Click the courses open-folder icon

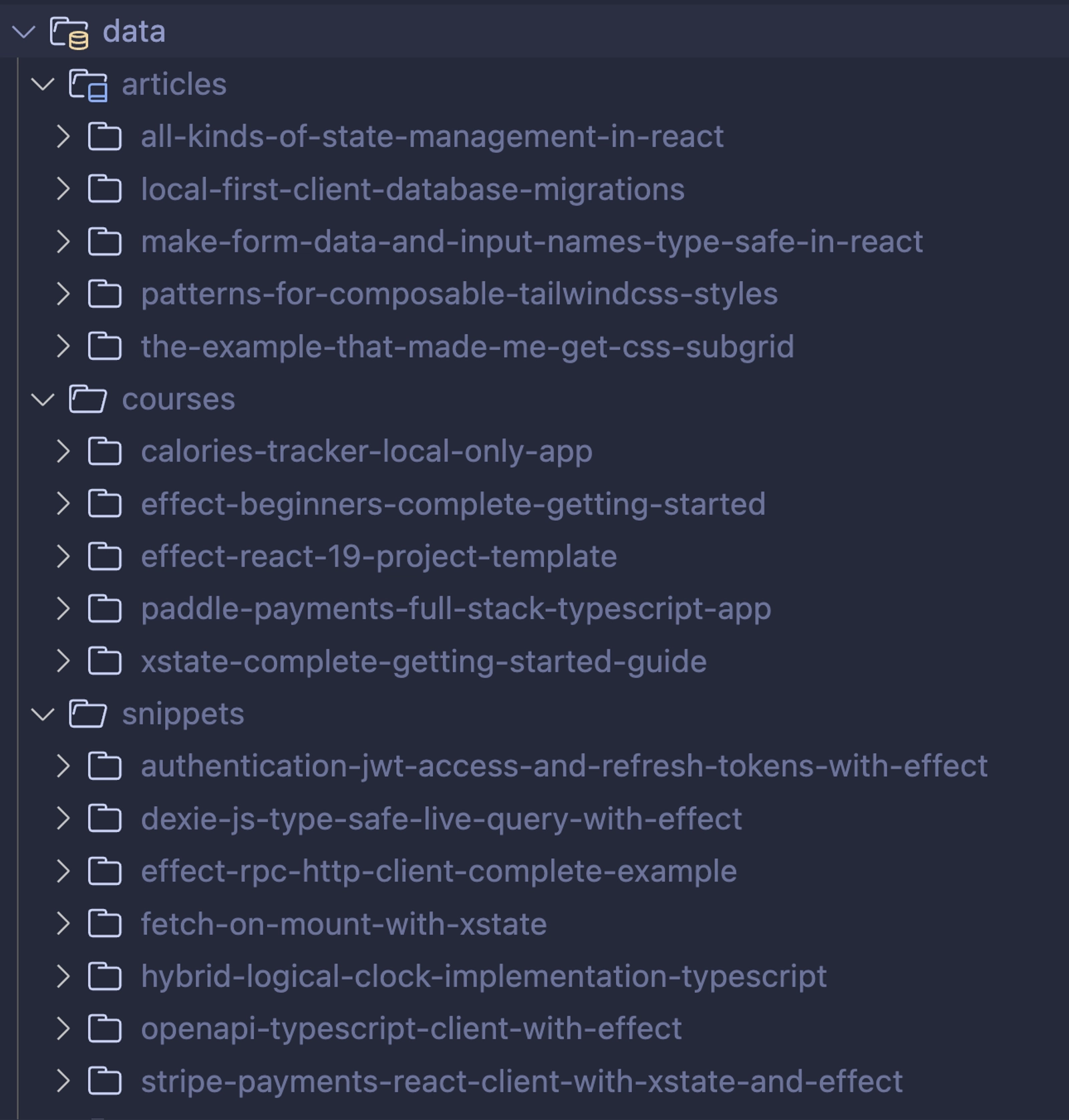tap(88, 399)
